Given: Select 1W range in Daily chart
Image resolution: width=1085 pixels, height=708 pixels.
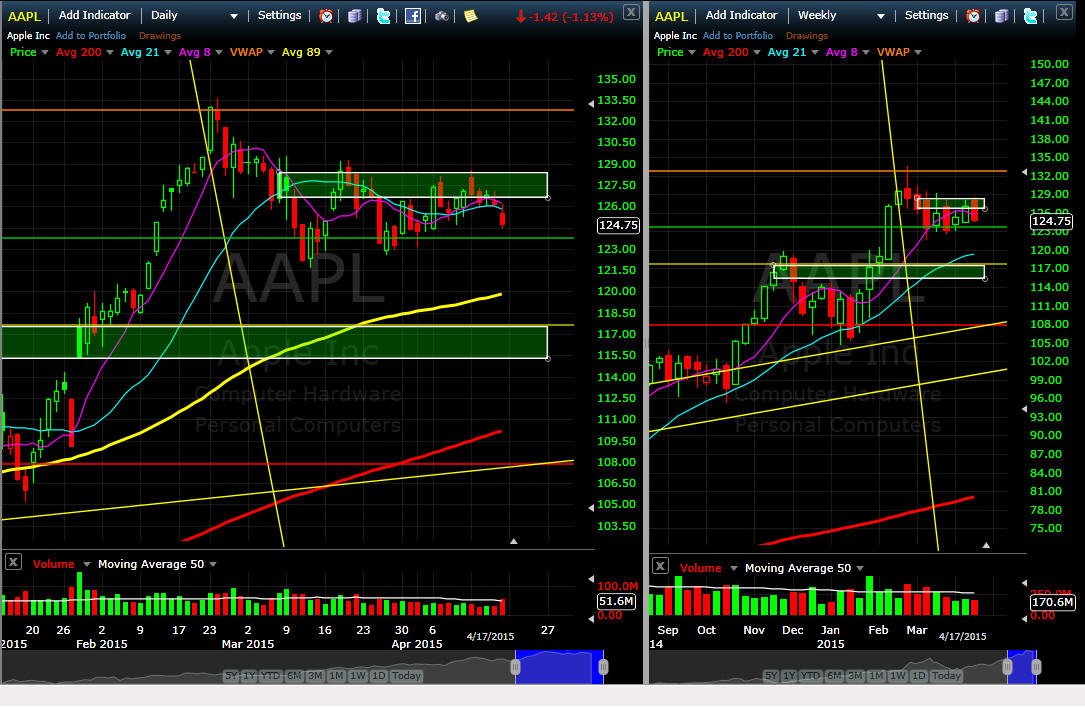Looking at the screenshot, I should pos(357,676).
